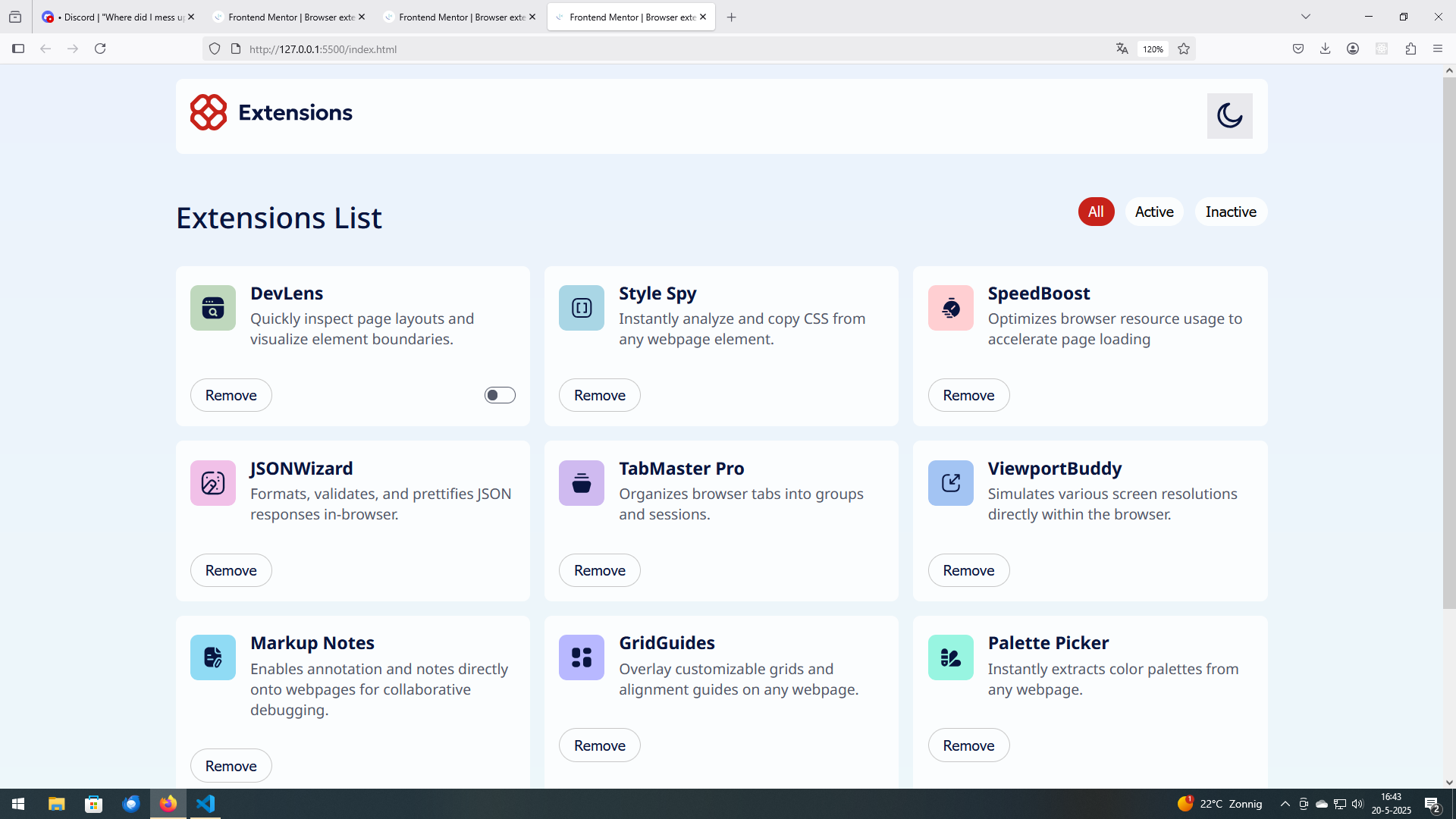This screenshot has width=1456, height=819.
Task: Show hidden system tray icons chevron
Action: pos(1285,804)
